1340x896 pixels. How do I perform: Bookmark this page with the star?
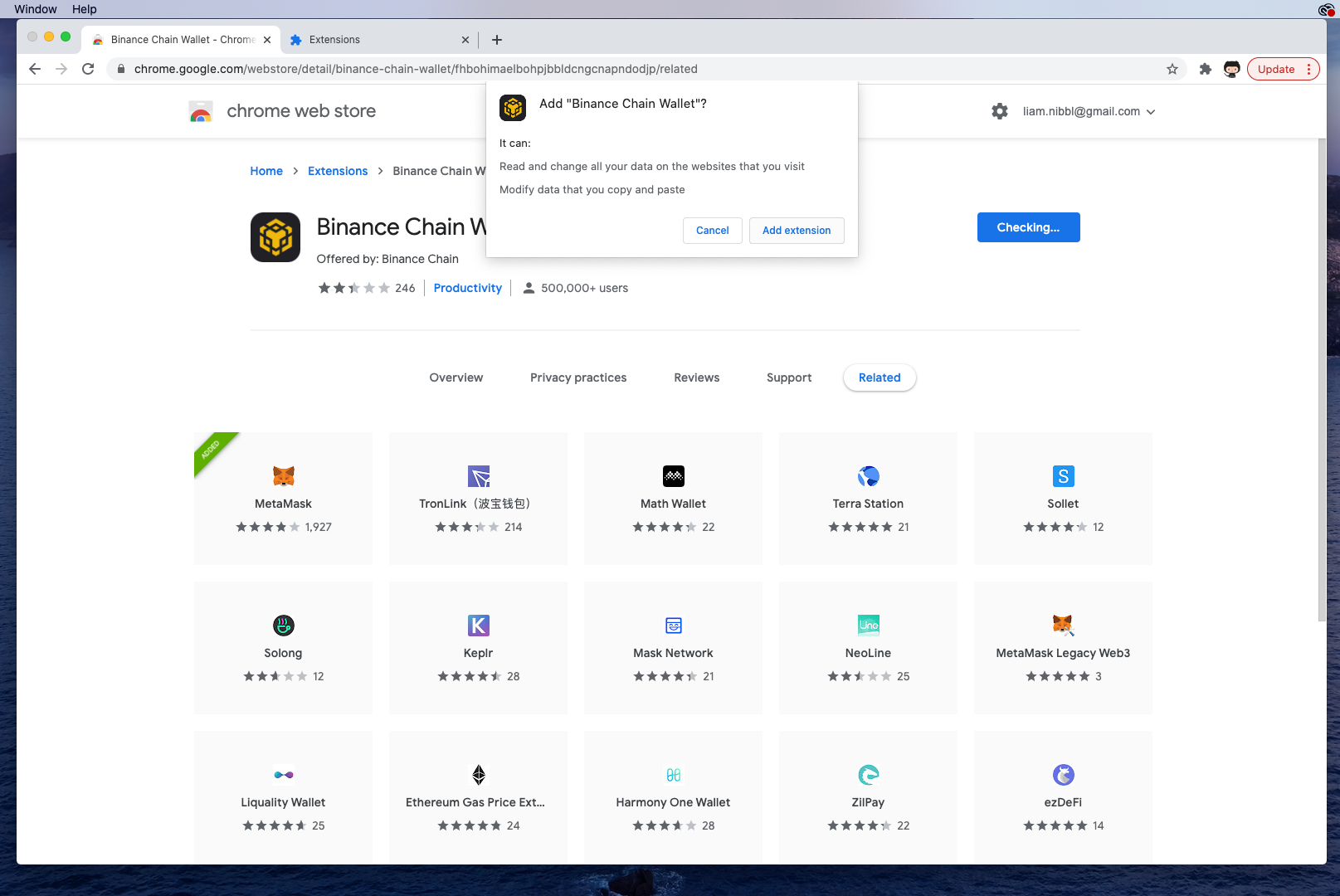1172,69
